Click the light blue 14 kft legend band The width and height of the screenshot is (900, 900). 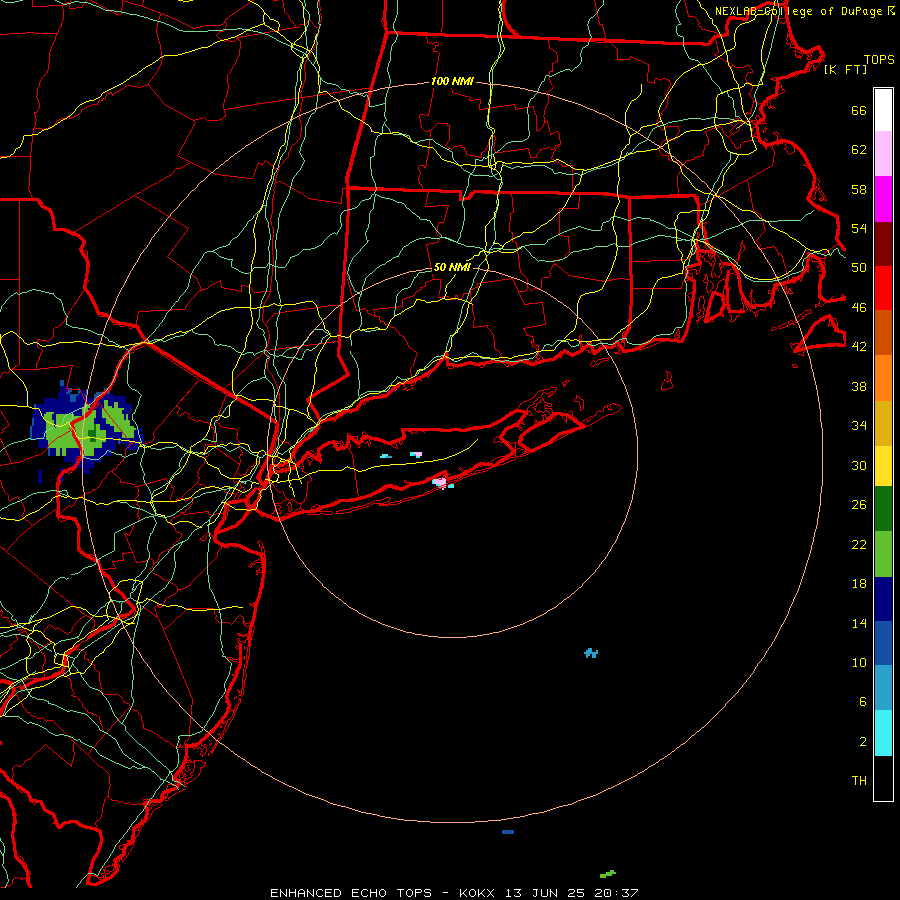click(x=883, y=688)
